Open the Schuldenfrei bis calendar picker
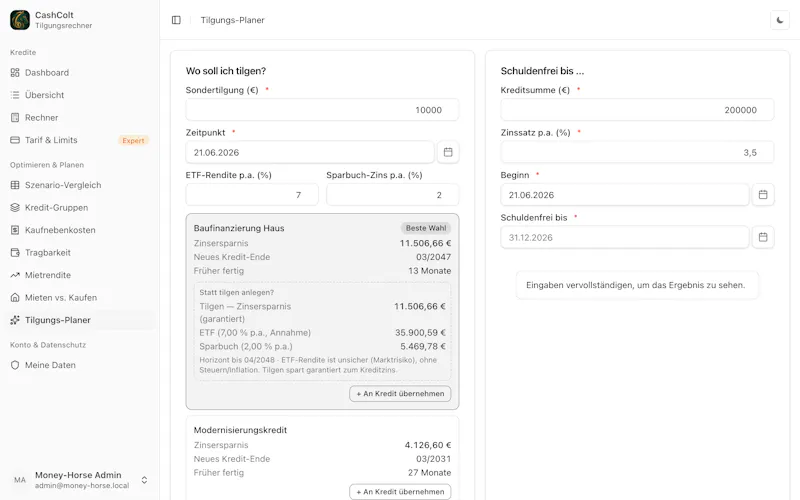 point(763,237)
